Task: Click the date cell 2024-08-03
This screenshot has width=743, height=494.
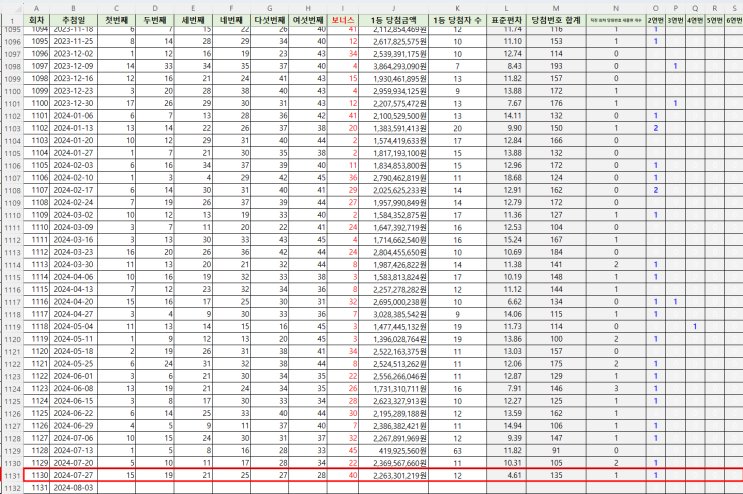Action: pos(73,488)
